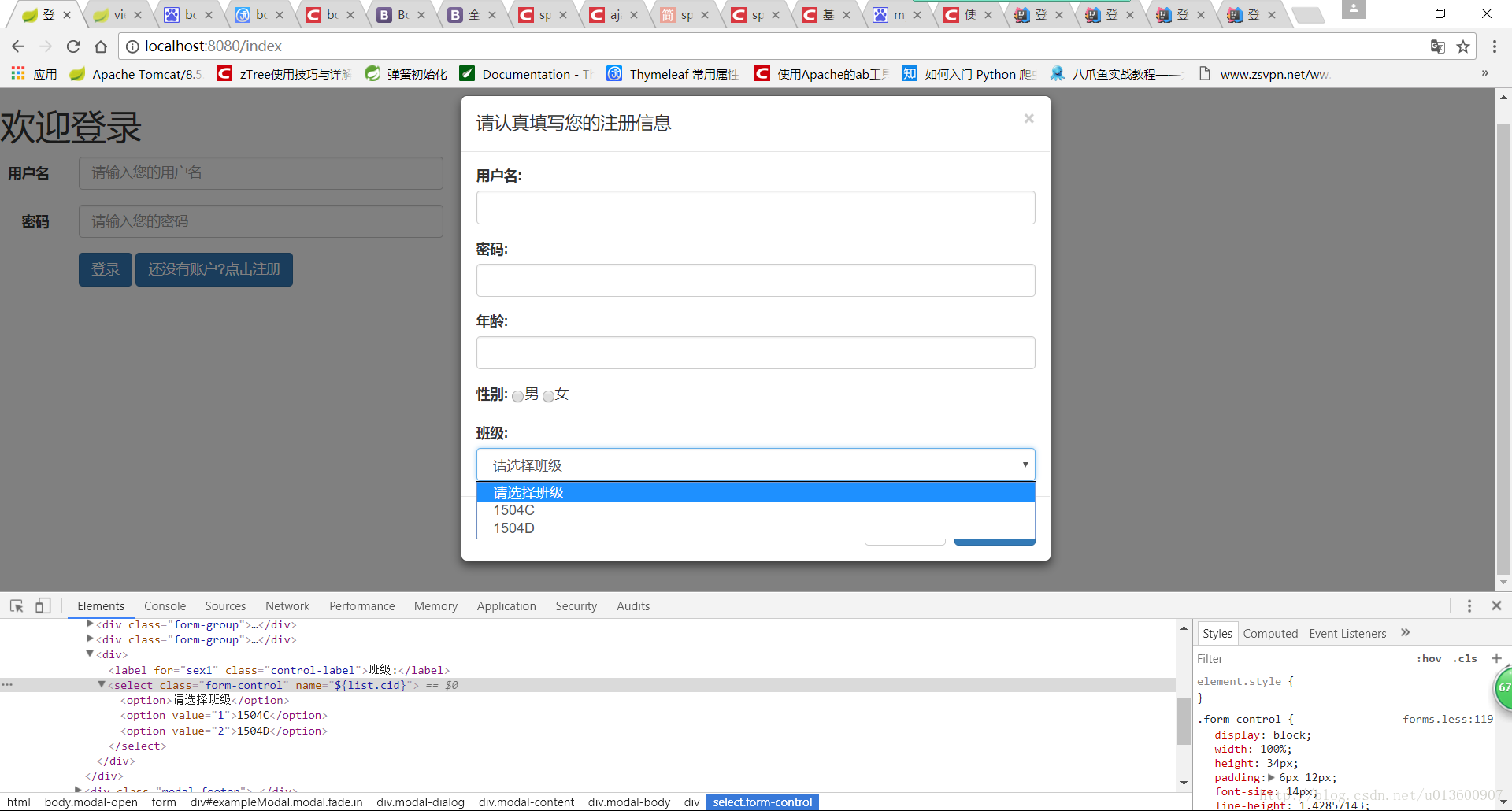Open the Apache Tomcat bookmark
Image resolution: width=1512 pixels, height=811 pixels.
[x=135, y=74]
